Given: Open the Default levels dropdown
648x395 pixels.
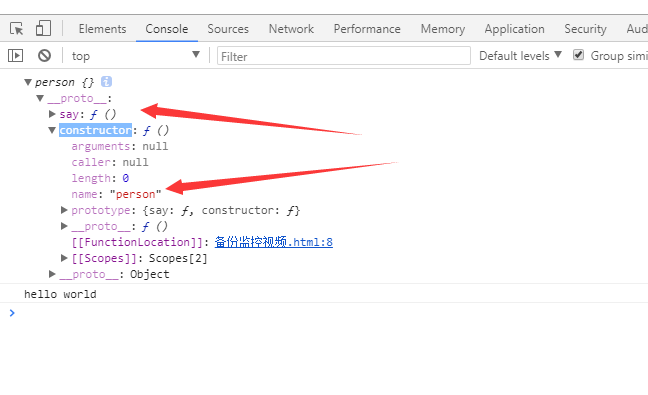Looking at the screenshot, I should point(520,55).
